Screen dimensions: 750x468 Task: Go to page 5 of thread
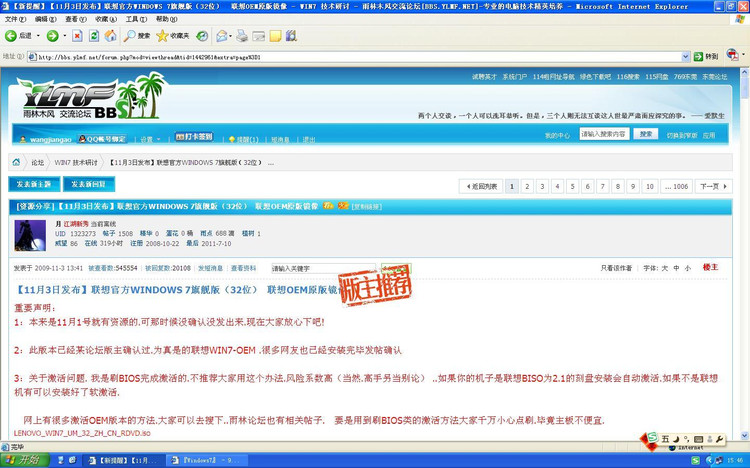[572, 186]
